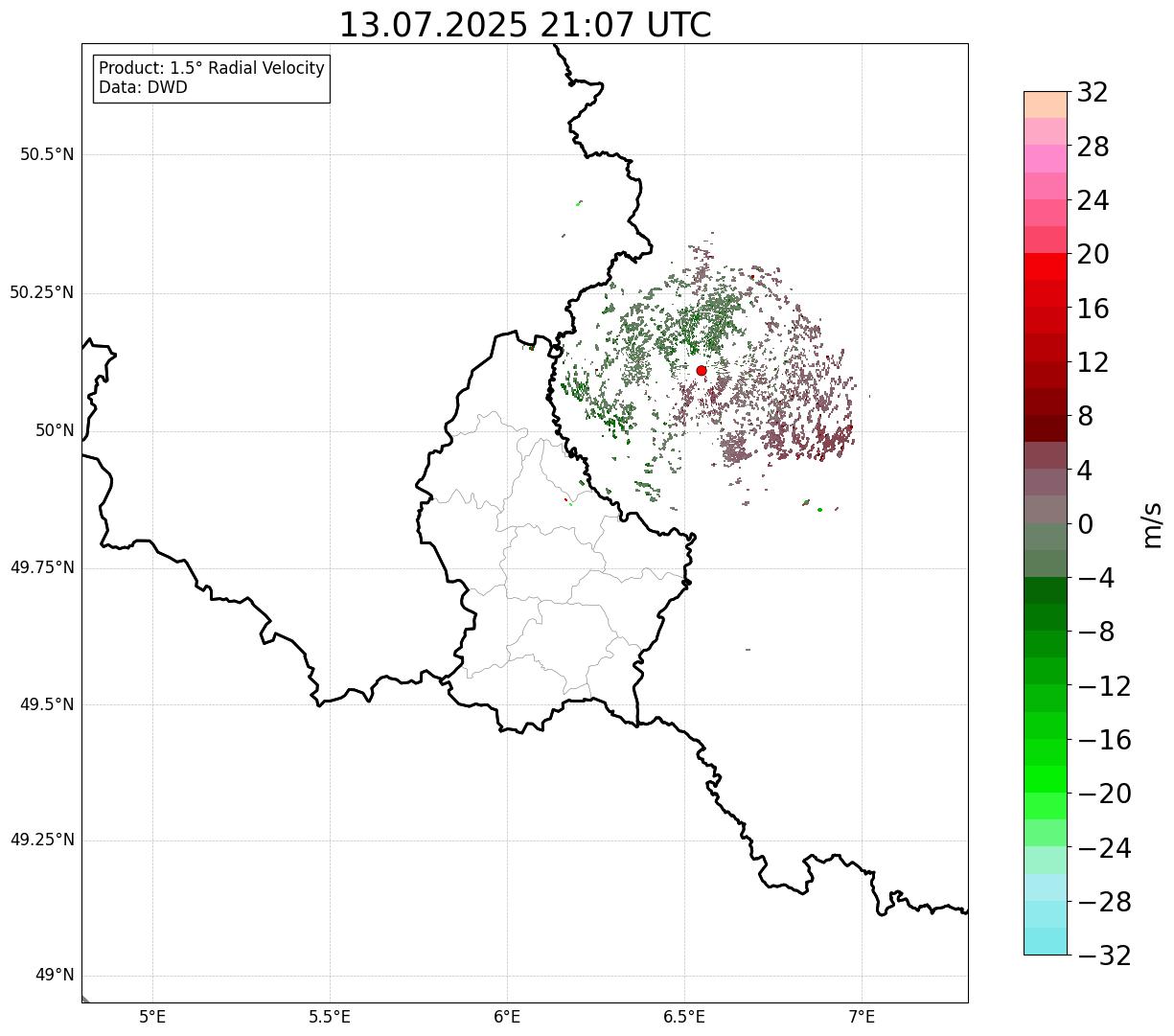Click the colorbar tick label 4
The width and height of the screenshot is (1174, 1036).
click(x=1085, y=471)
